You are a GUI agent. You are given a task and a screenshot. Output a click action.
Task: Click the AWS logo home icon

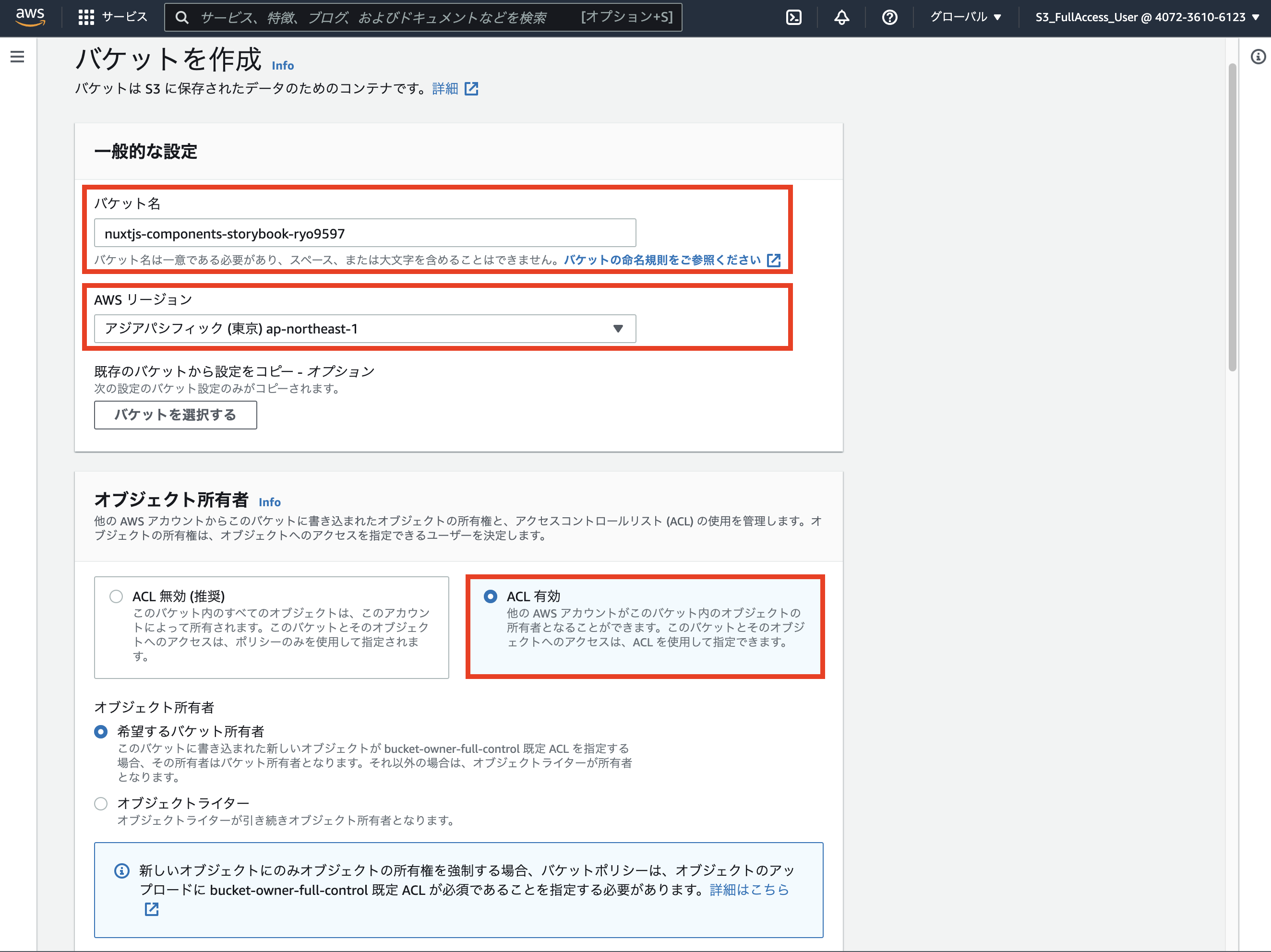click(30, 17)
